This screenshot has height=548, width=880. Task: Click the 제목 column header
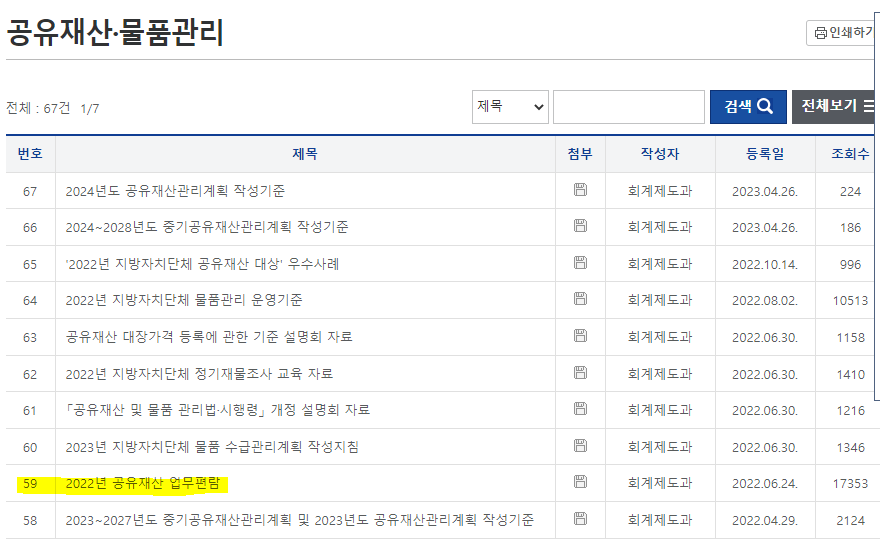(x=305, y=154)
